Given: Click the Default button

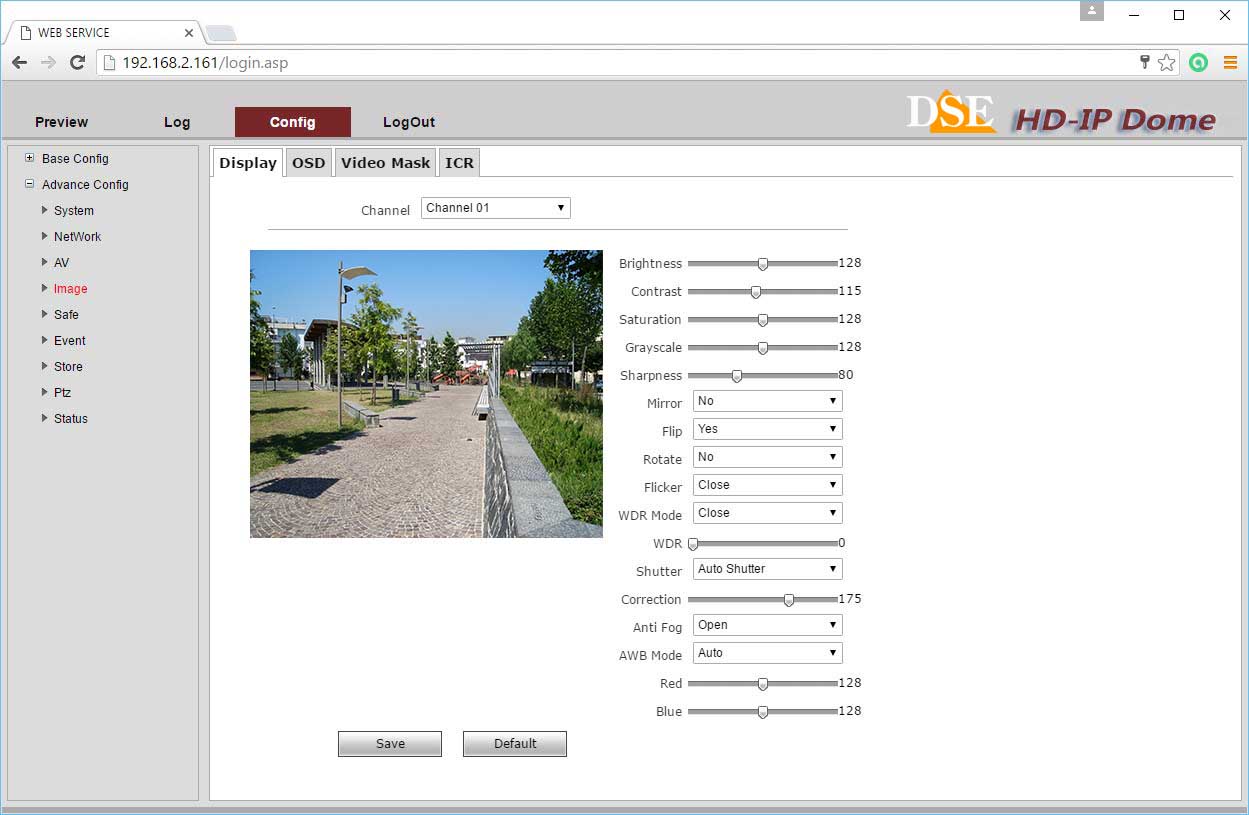Looking at the screenshot, I should tap(515, 744).
